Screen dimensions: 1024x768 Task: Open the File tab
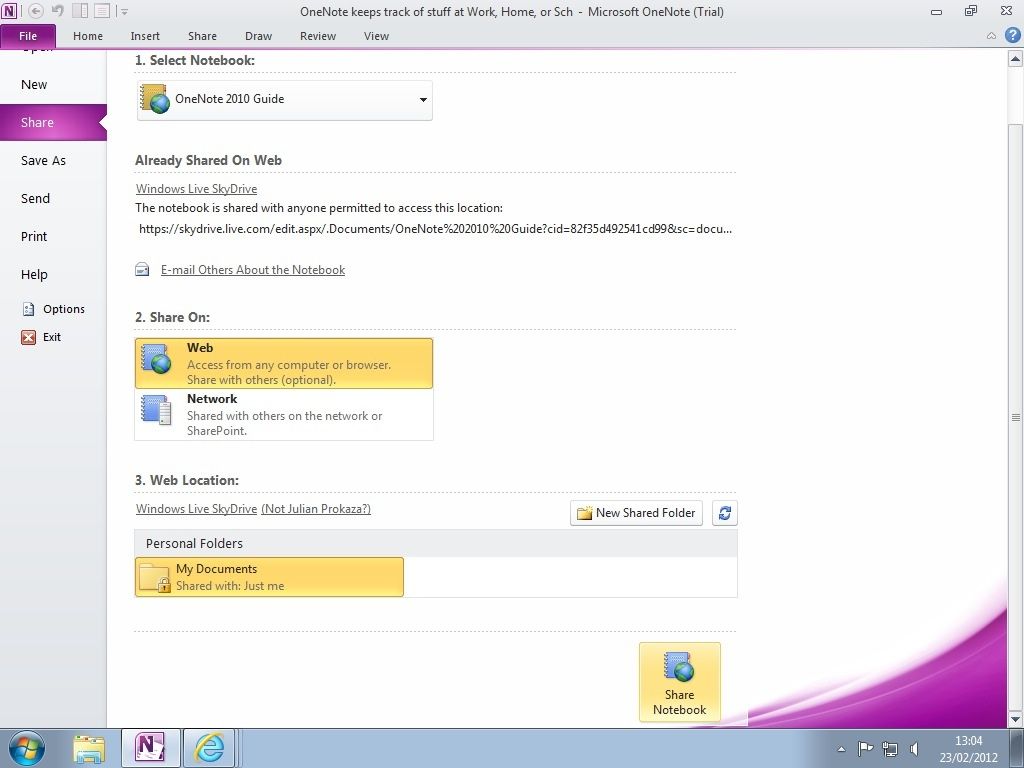[x=28, y=36]
